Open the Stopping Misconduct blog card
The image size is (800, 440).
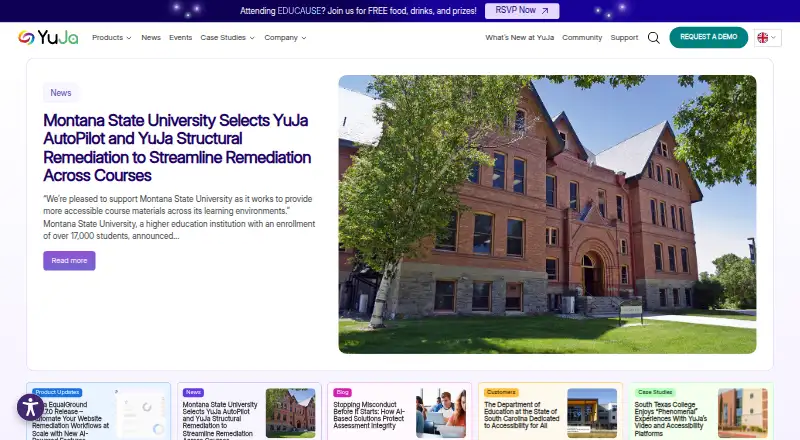click(399, 411)
